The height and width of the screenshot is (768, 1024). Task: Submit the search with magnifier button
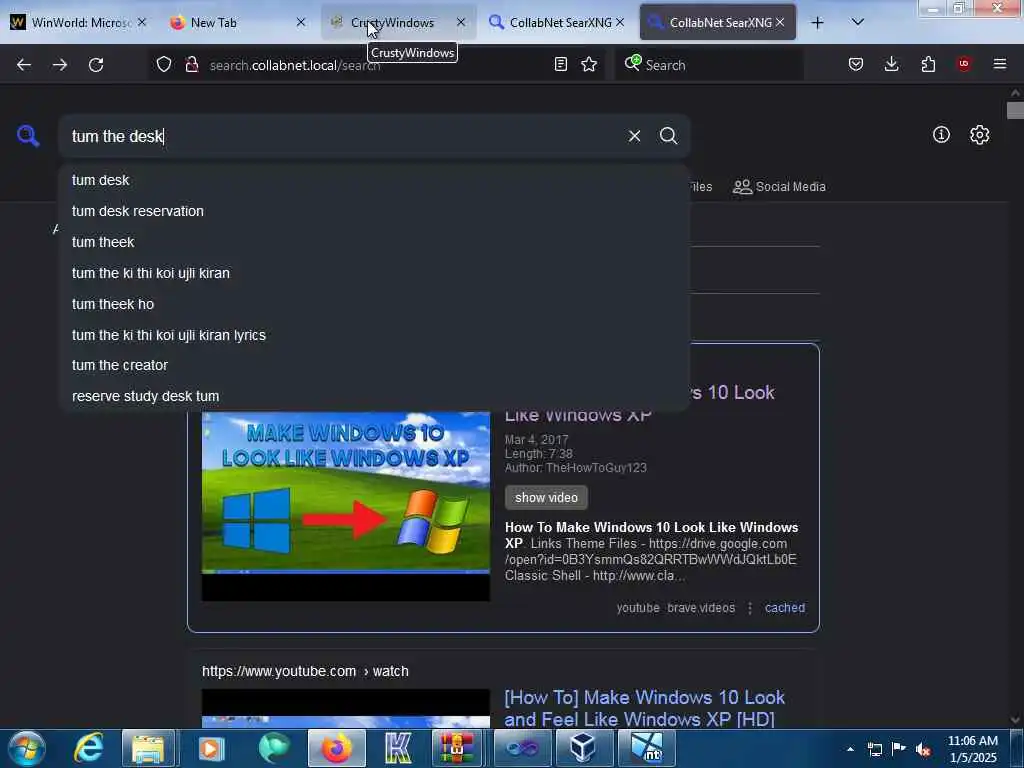pos(668,136)
